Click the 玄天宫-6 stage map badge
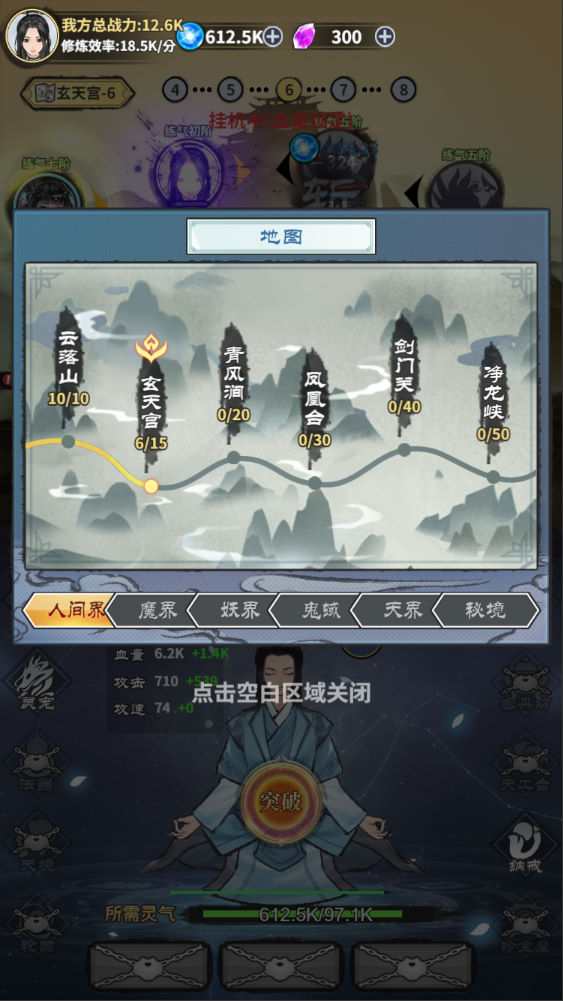The image size is (563, 1001). (x=78, y=93)
